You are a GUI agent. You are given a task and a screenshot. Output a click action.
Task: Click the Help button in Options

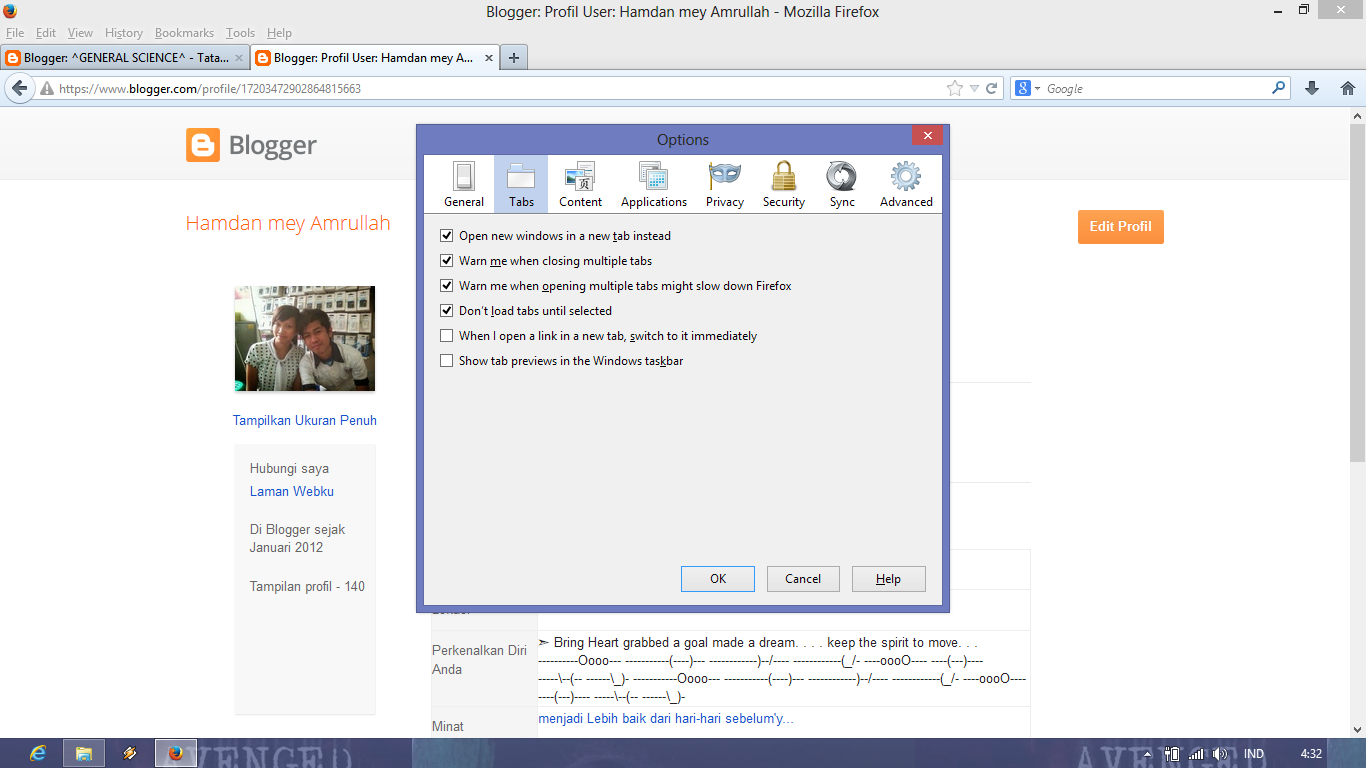click(888, 579)
